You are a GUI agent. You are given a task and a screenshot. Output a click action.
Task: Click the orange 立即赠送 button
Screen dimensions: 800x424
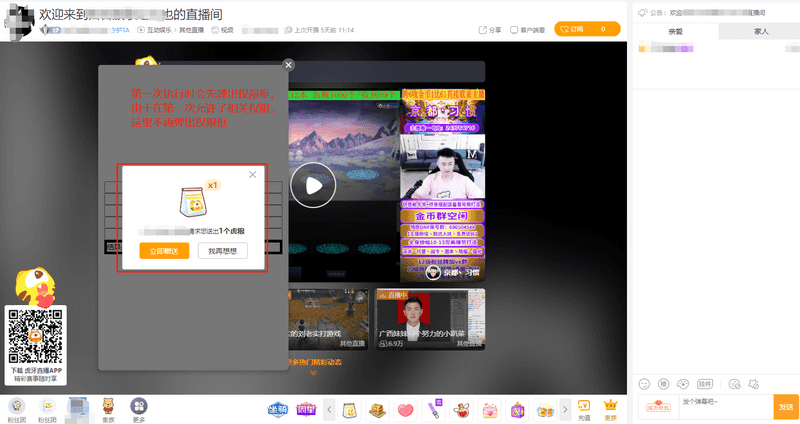pyautogui.click(x=164, y=251)
